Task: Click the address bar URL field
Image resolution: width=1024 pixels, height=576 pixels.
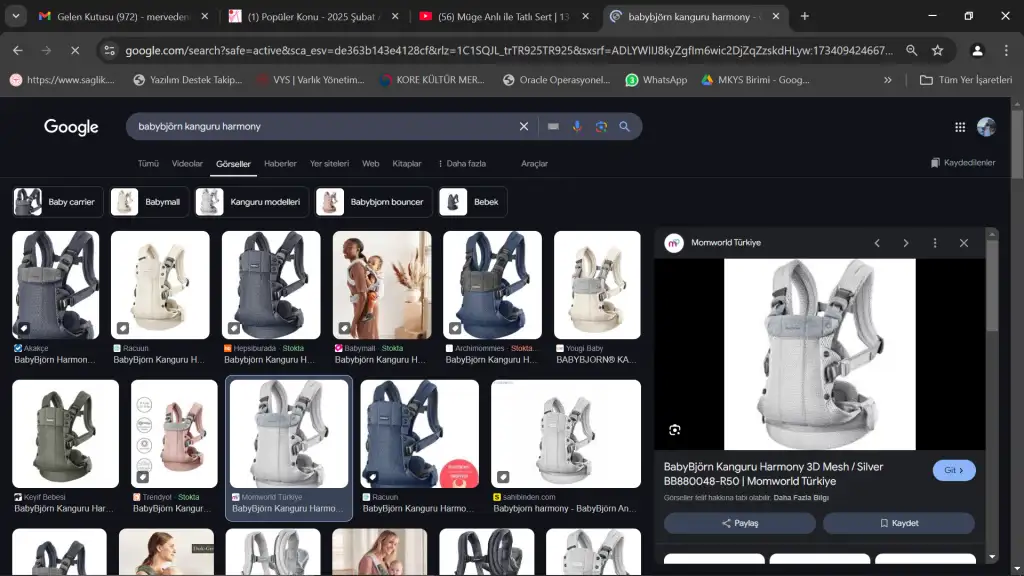Action: coord(509,50)
